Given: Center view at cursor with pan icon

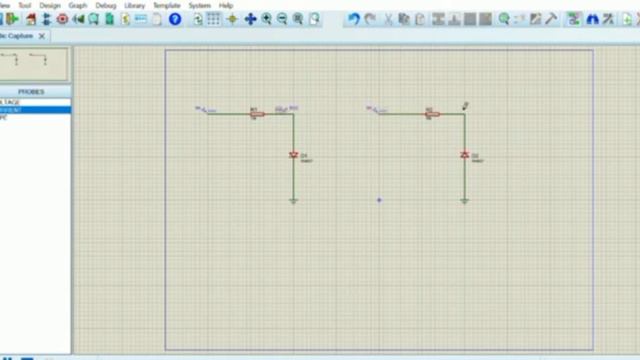Looking at the screenshot, I should pos(250,19).
